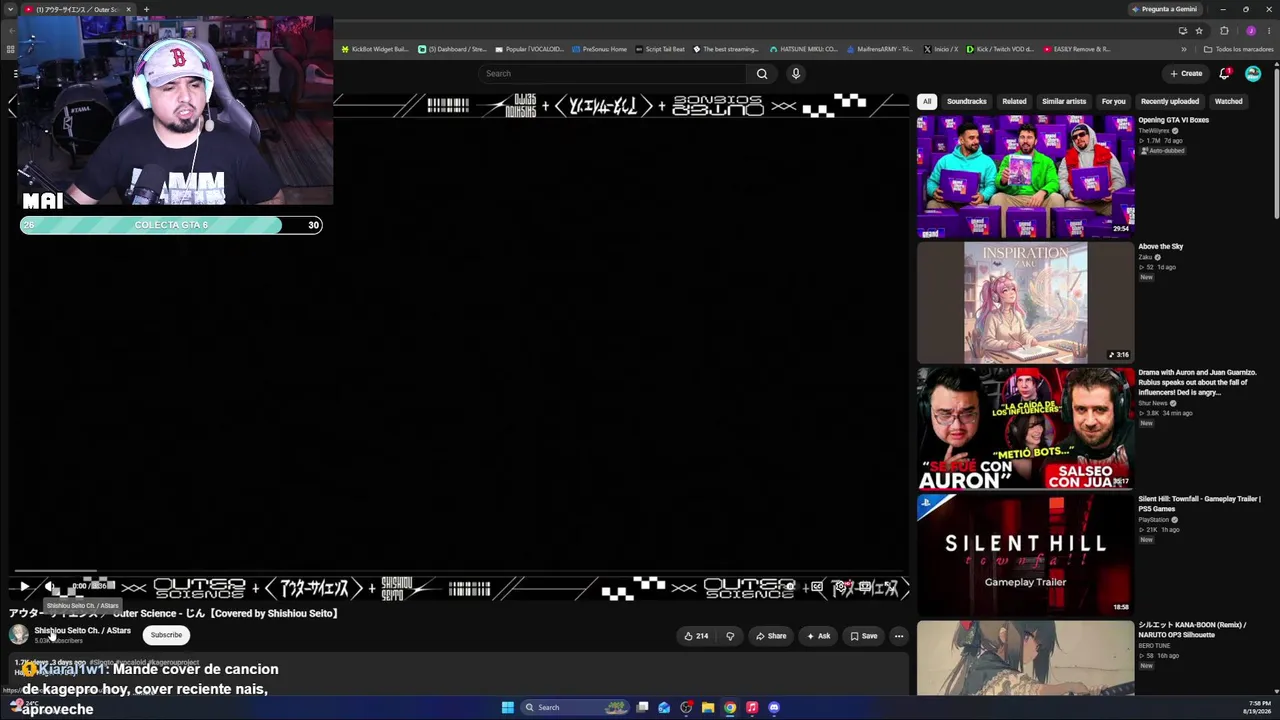Open the YouTube account avatar menu
1280x720 pixels.
pos(1253,73)
